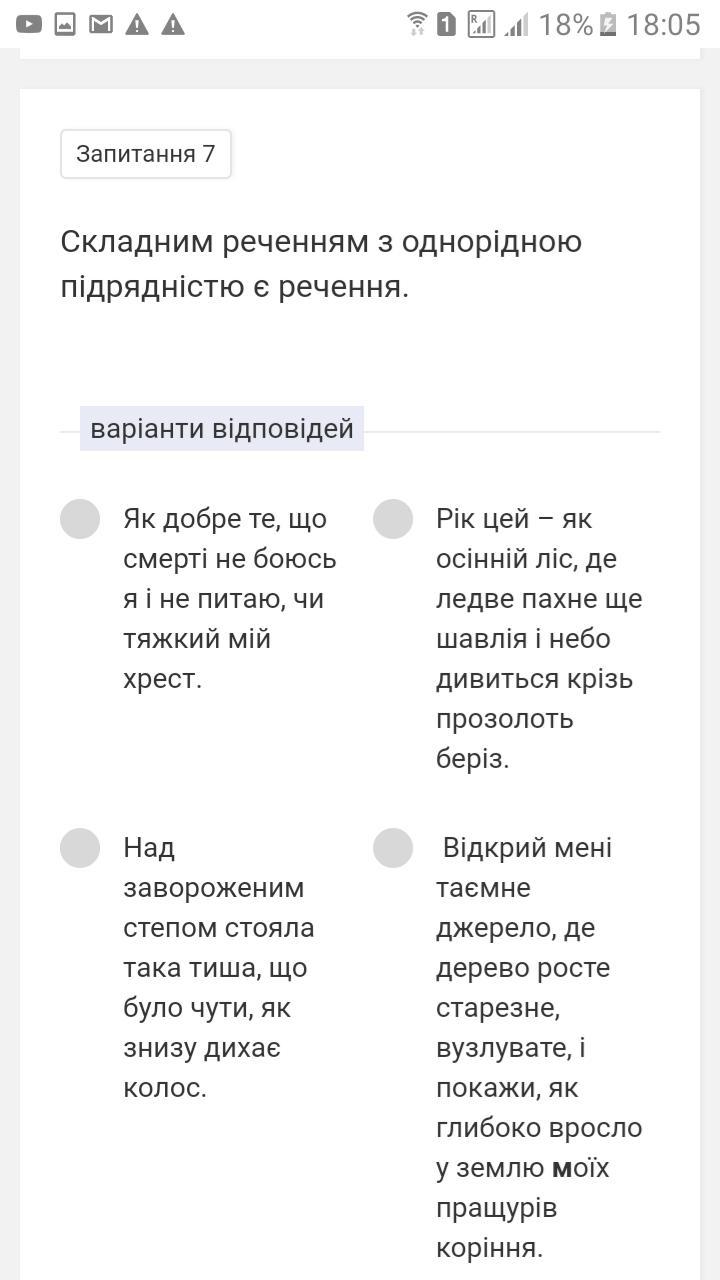Image resolution: width=720 pixels, height=1280 pixels.
Task: Tap the 18:05 clock in status bar
Action: pyautogui.click(x=664, y=24)
